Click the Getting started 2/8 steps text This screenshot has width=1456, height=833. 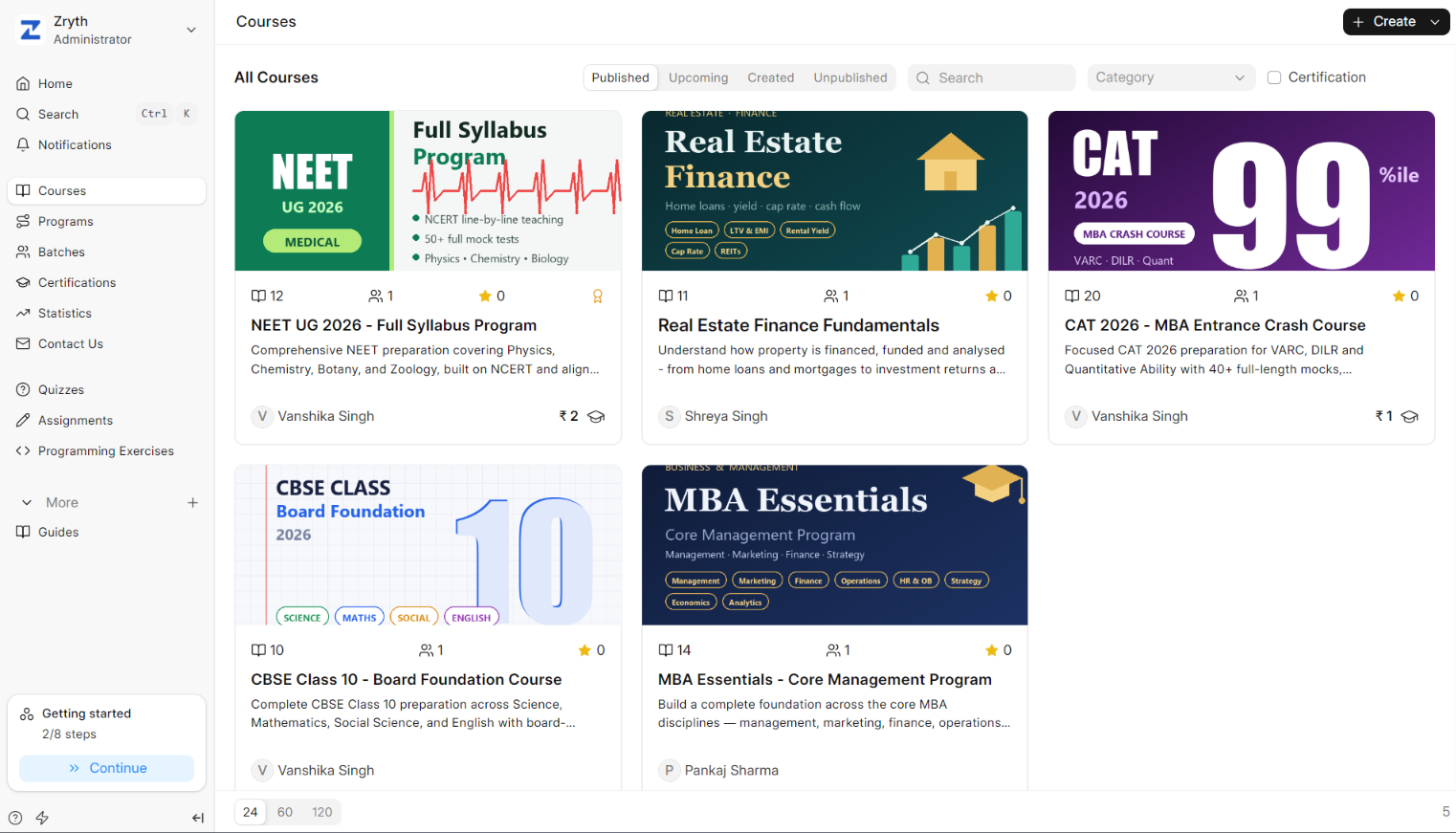[69, 734]
